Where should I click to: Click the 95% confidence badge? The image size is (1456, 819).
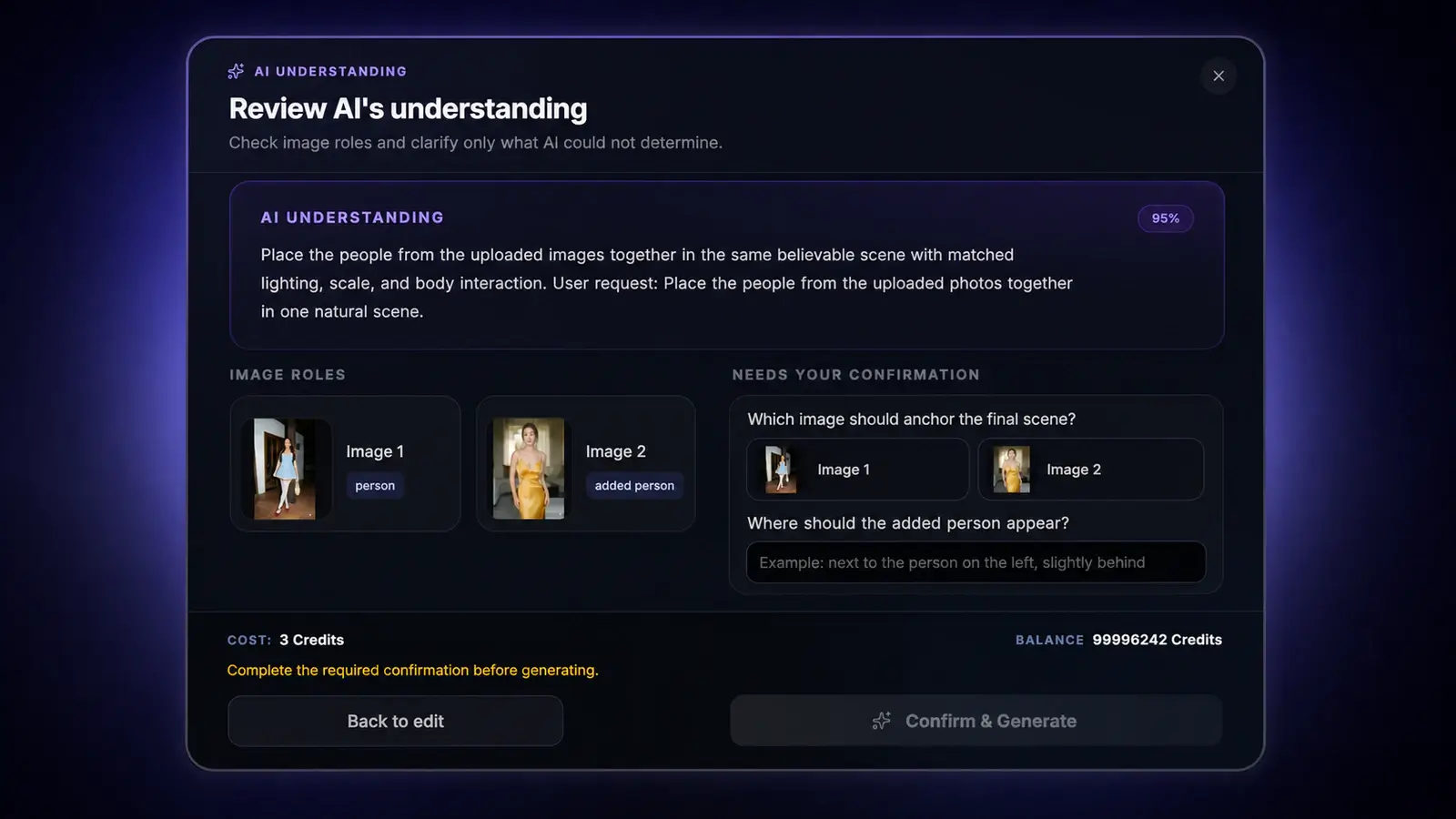pyautogui.click(x=1166, y=218)
